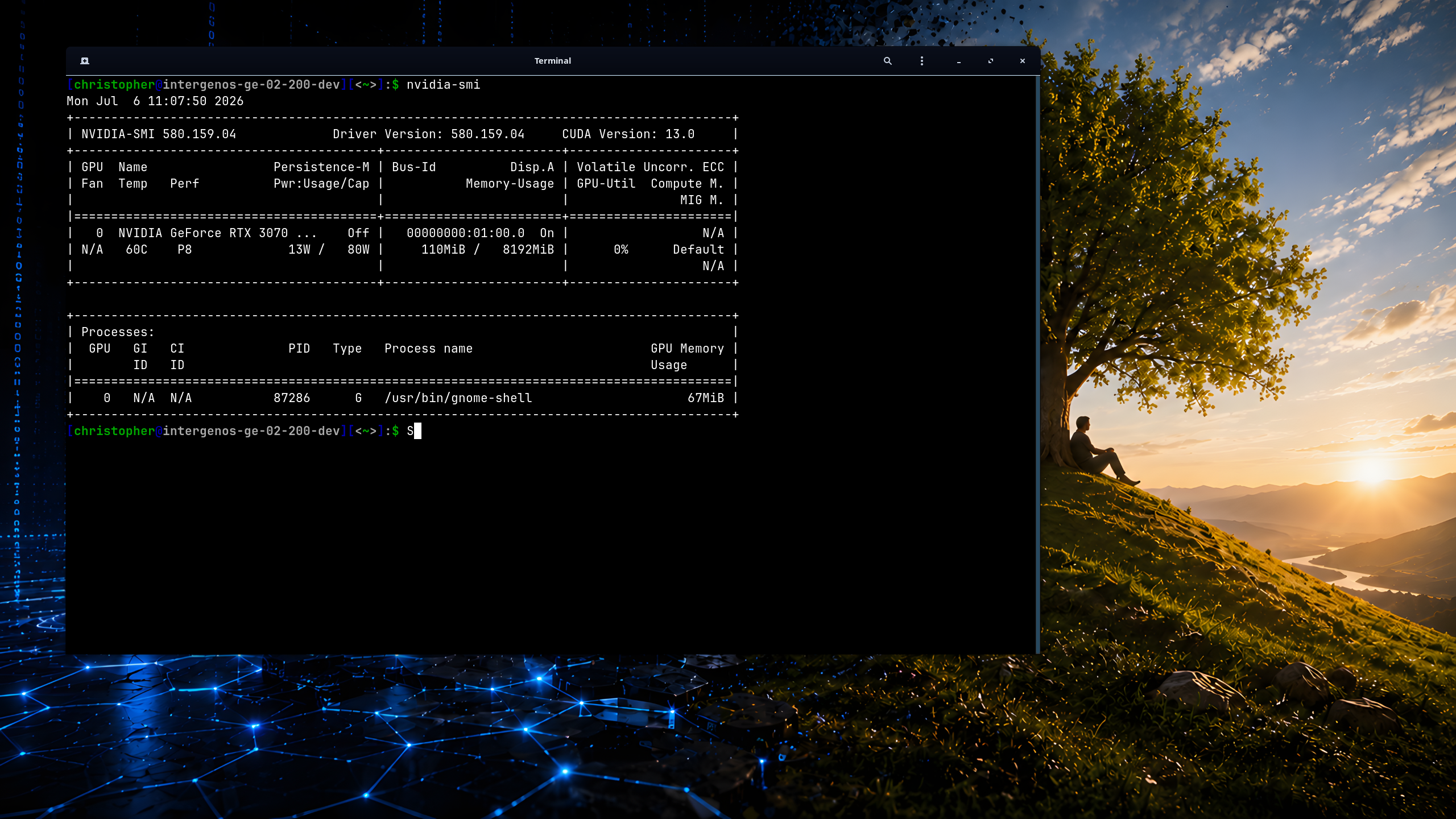Click the date line Mon Jul 6 11:07:50 2026
This screenshot has height=819, width=1456.
[x=155, y=101]
